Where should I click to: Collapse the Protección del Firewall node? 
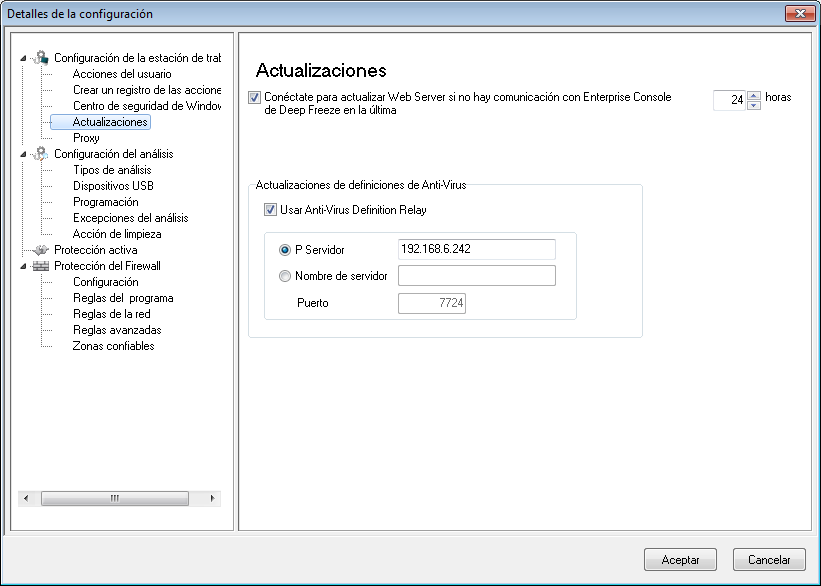pyautogui.click(x=23, y=267)
